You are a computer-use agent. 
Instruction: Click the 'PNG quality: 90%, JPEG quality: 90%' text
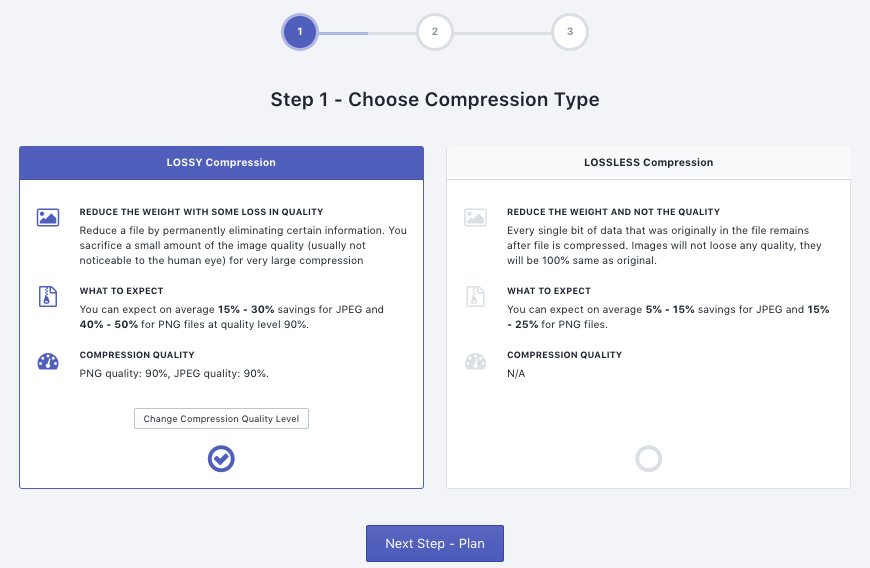click(174, 373)
